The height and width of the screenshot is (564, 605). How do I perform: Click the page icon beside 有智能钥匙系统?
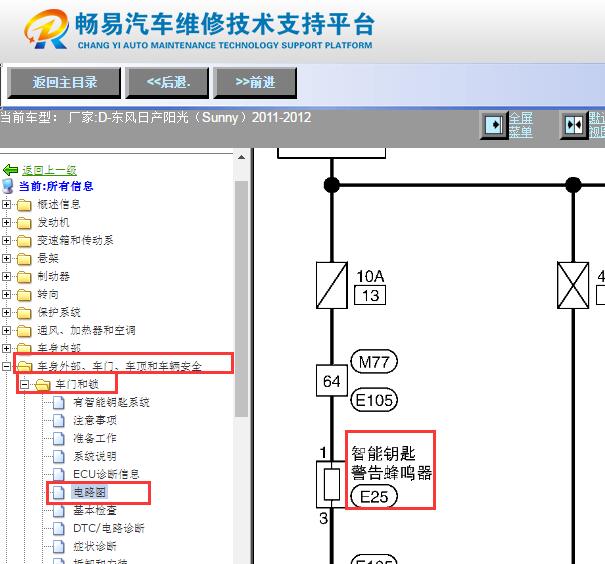(59, 402)
